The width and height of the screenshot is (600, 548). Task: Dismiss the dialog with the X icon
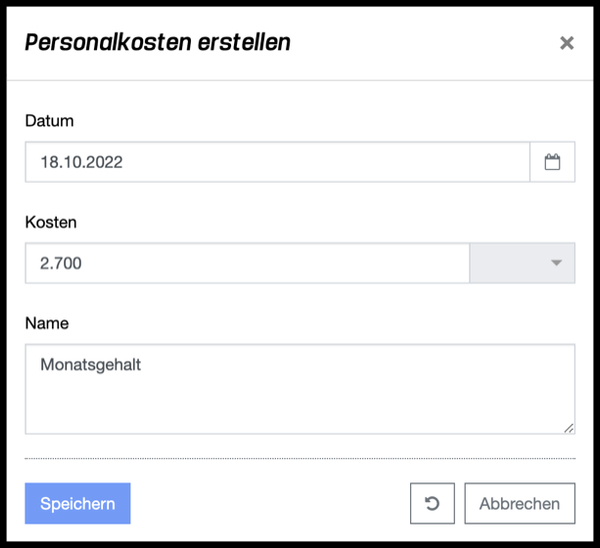tap(567, 43)
